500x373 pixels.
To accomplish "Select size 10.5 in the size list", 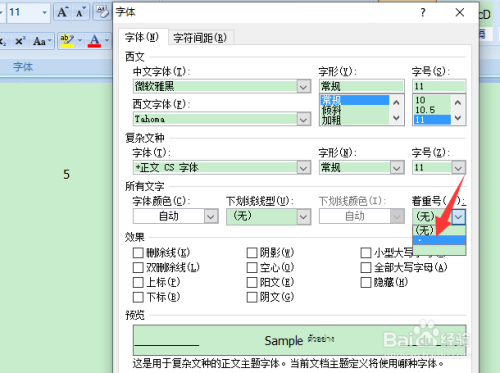I will tap(432, 110).
